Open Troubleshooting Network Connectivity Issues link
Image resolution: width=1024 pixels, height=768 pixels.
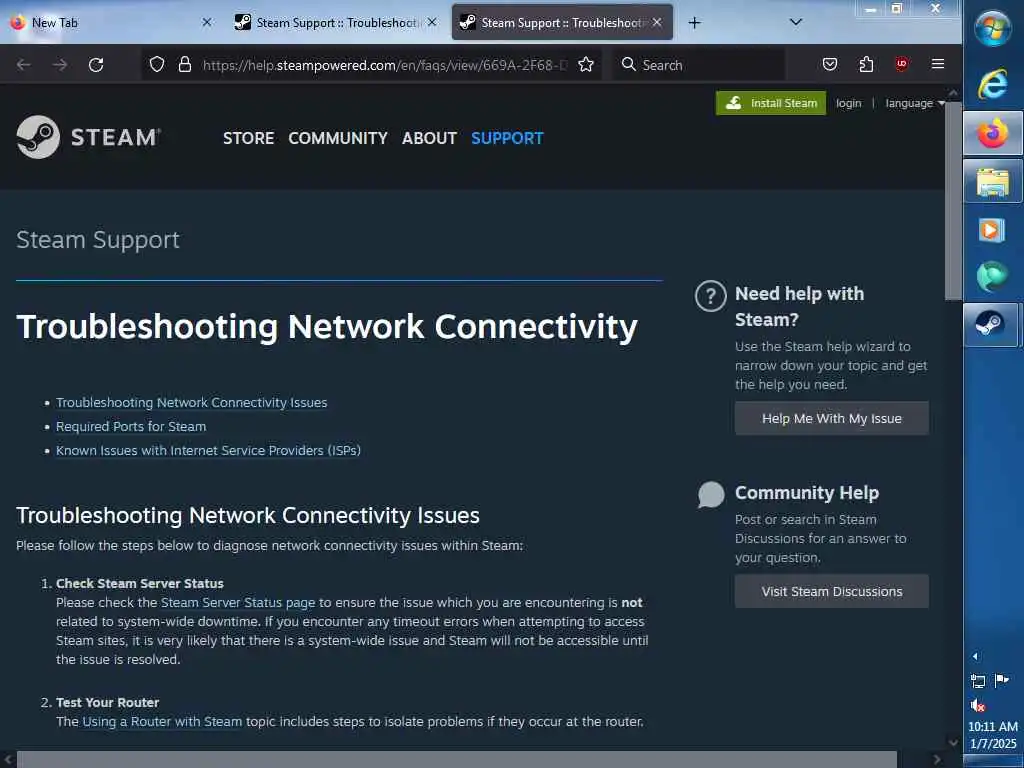tap(191, 403)
